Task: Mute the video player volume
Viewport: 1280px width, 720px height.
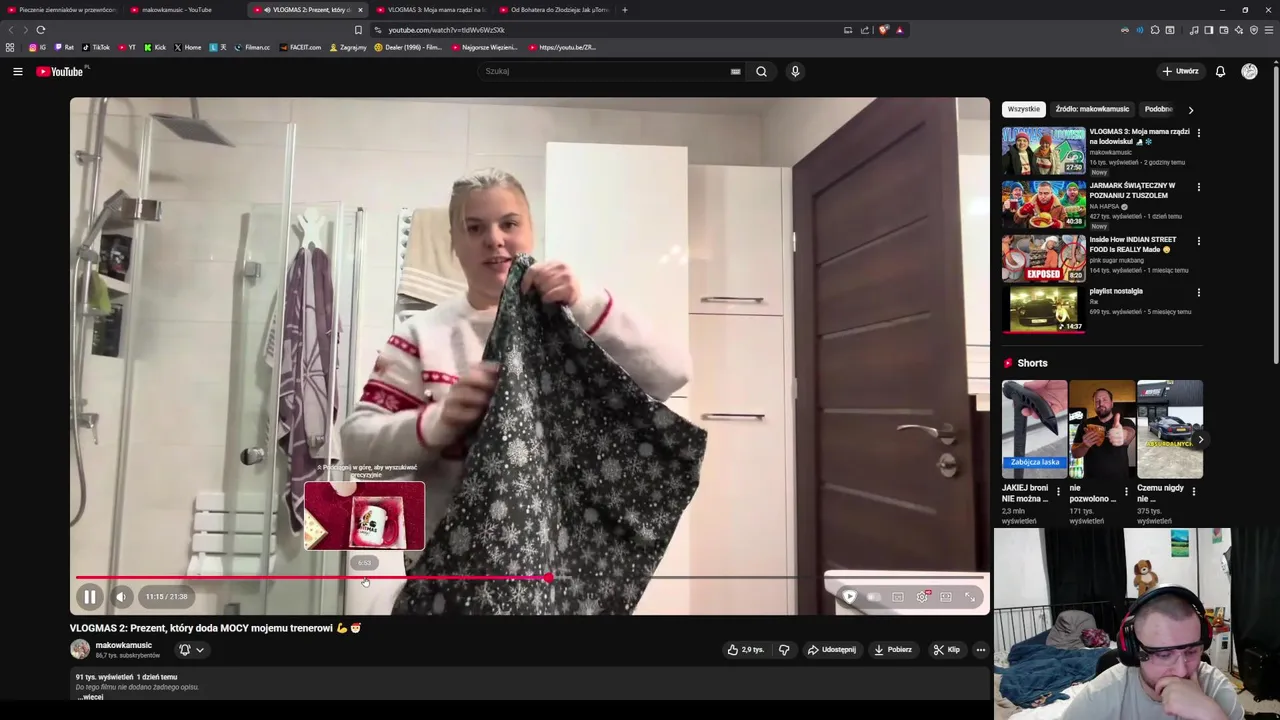Action: pos(121,597)
